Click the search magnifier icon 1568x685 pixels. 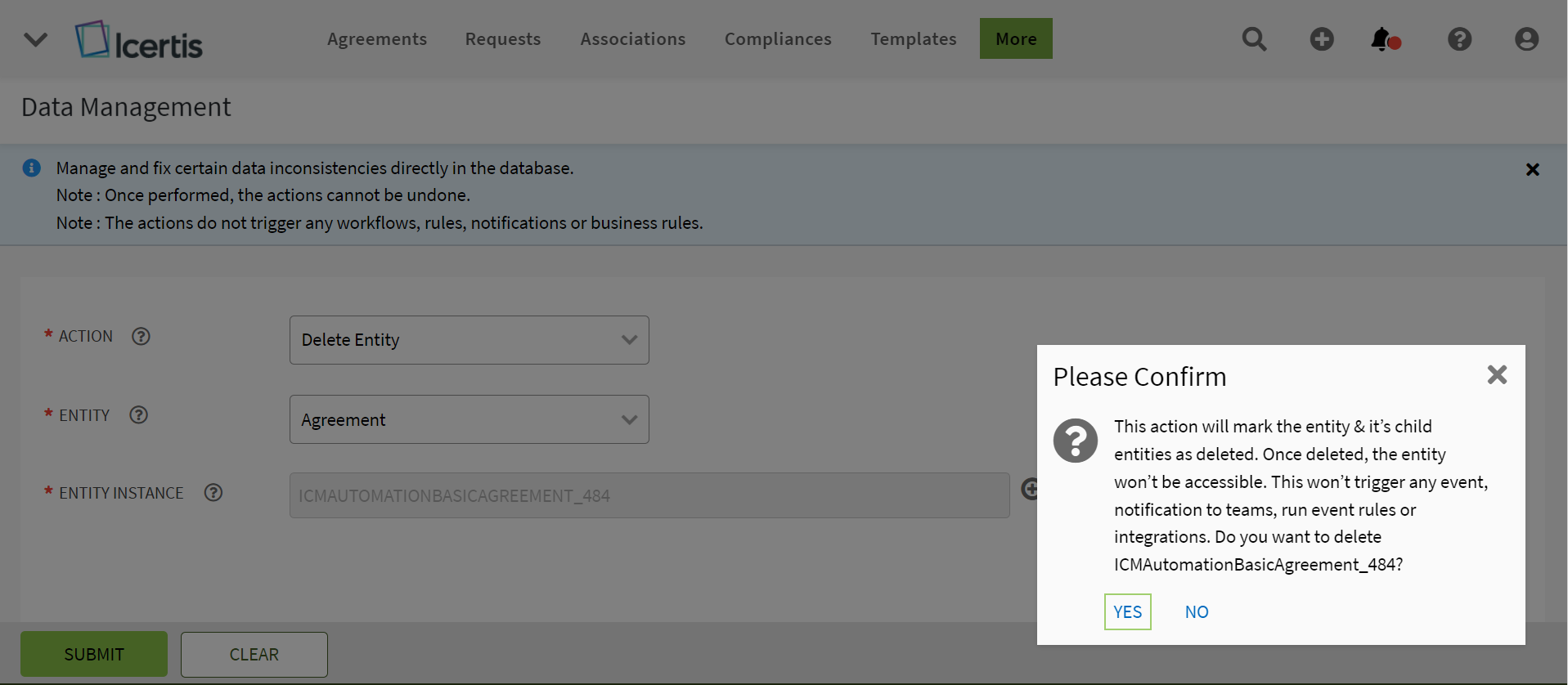1254,39
